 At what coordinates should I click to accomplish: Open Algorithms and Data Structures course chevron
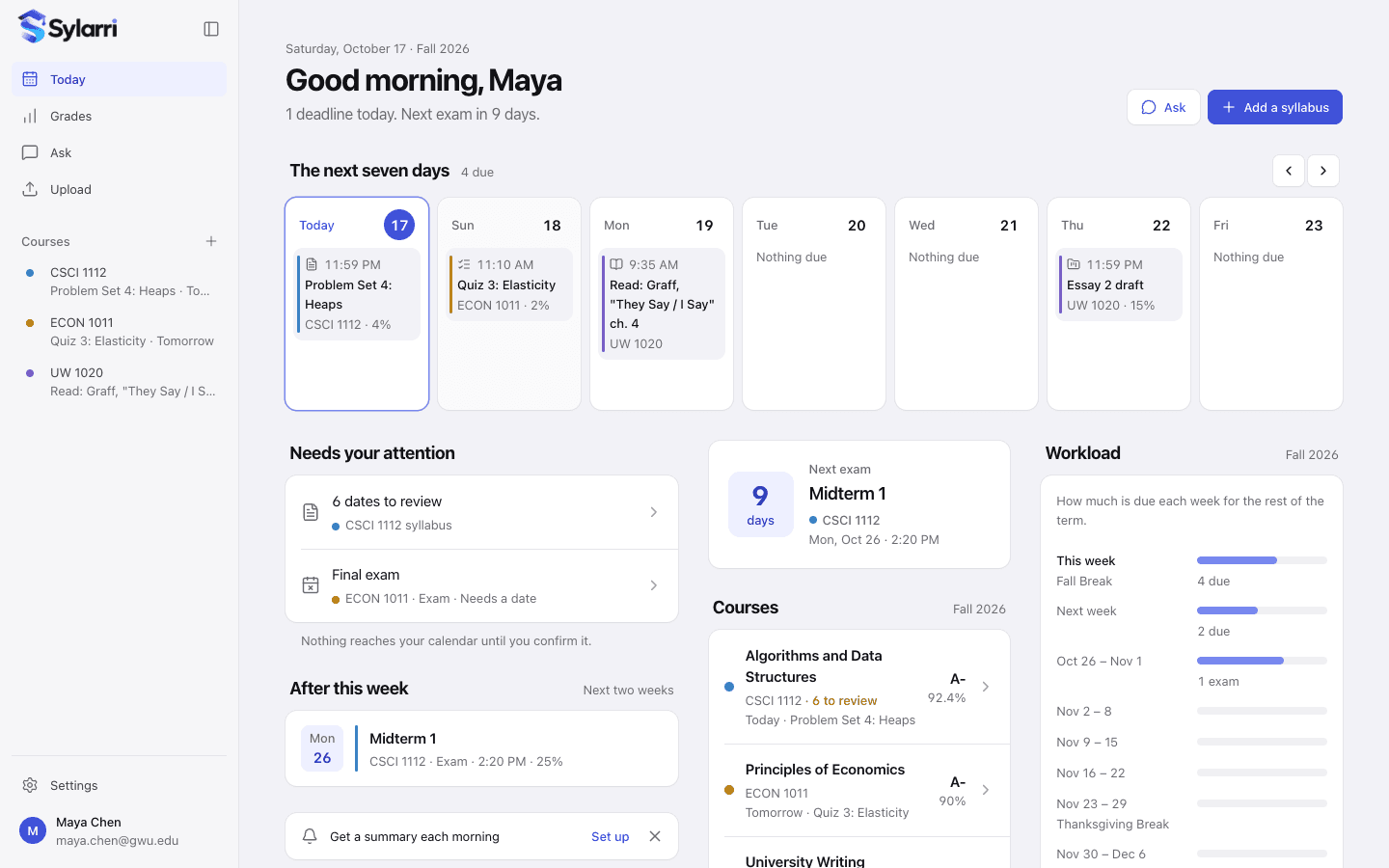pyautogui.click(x=986, y=687)
